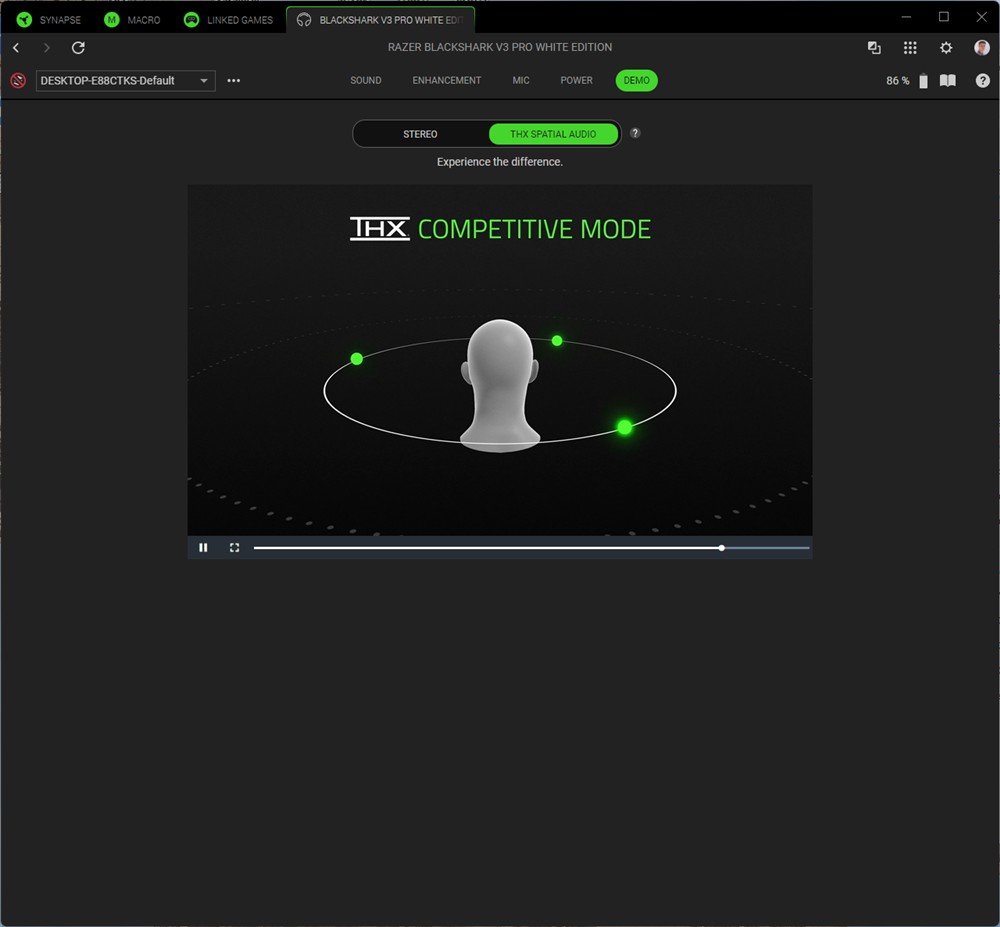Switch demo to Stereo mode

[x=420, y=134]
